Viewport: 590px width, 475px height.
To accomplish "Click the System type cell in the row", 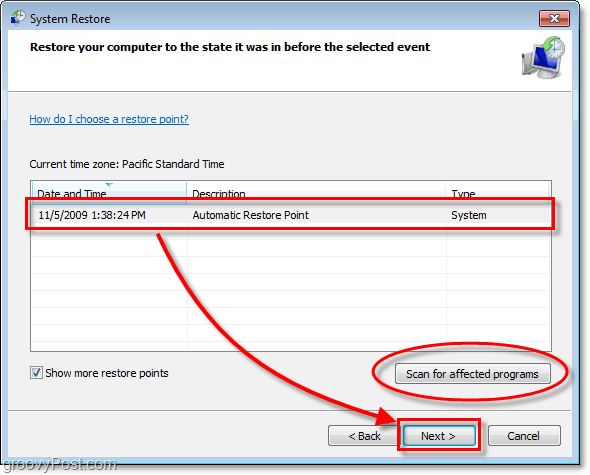I will [468, 215].
